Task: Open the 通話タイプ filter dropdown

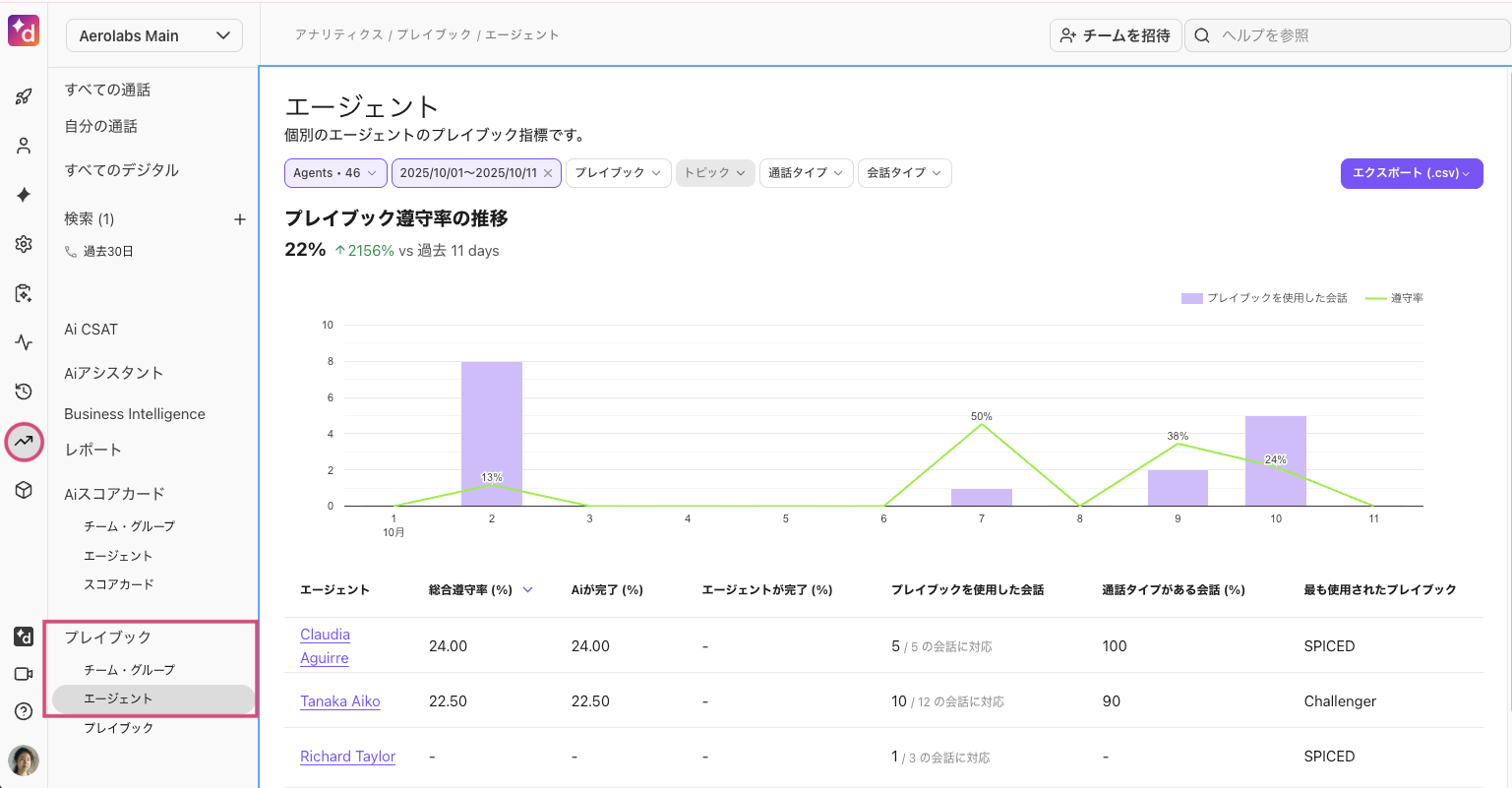Action: (805, 173)
